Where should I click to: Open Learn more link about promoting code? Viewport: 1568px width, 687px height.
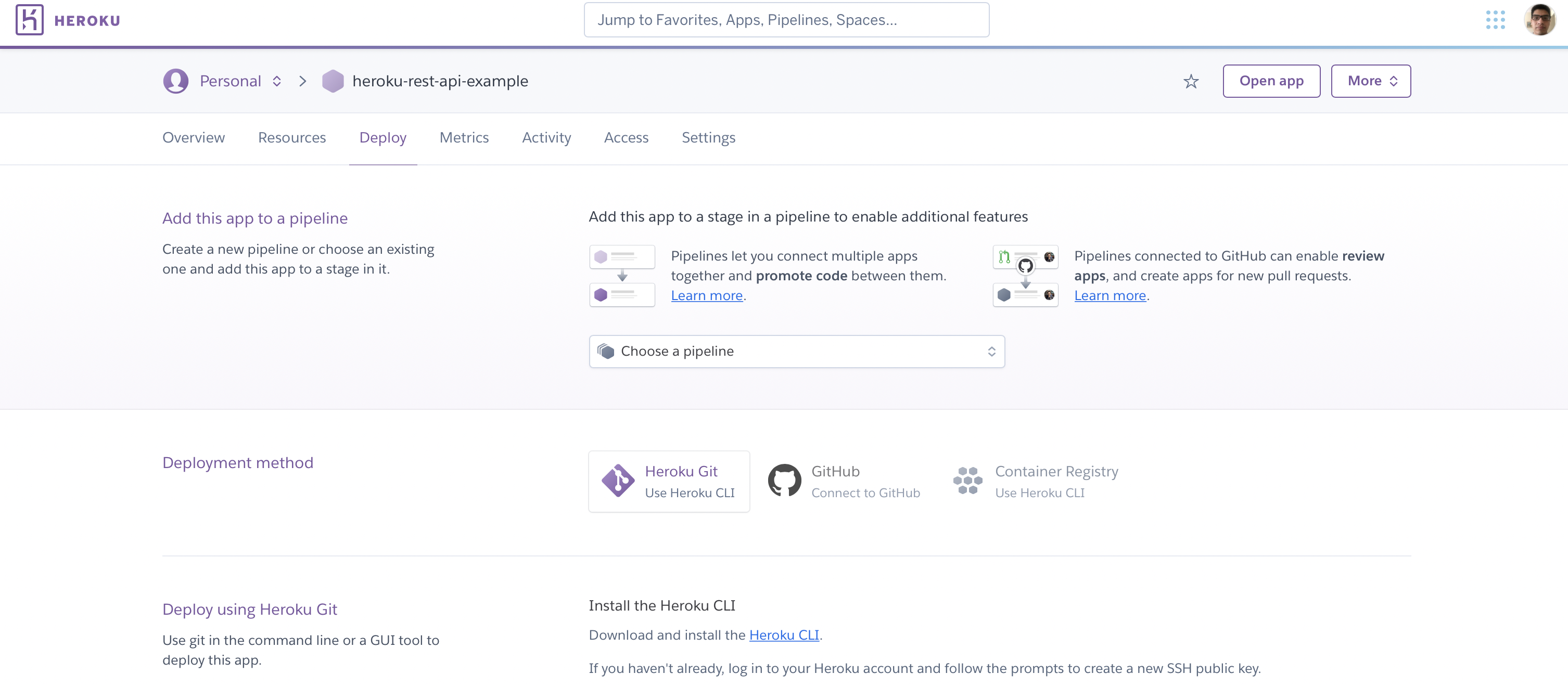[706, 295]
